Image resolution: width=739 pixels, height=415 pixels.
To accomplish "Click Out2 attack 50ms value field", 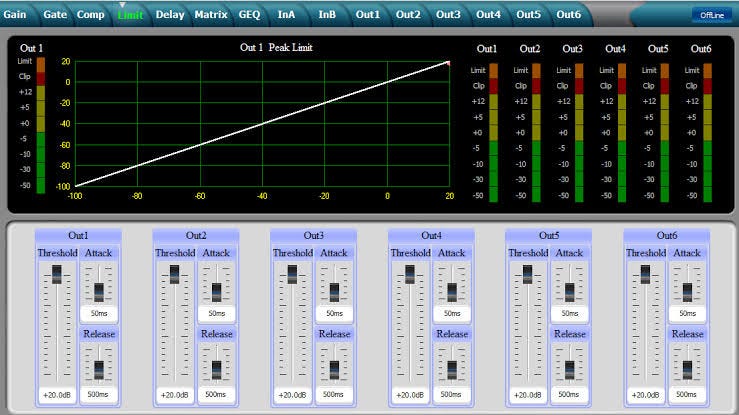I will tap(216, 313).
